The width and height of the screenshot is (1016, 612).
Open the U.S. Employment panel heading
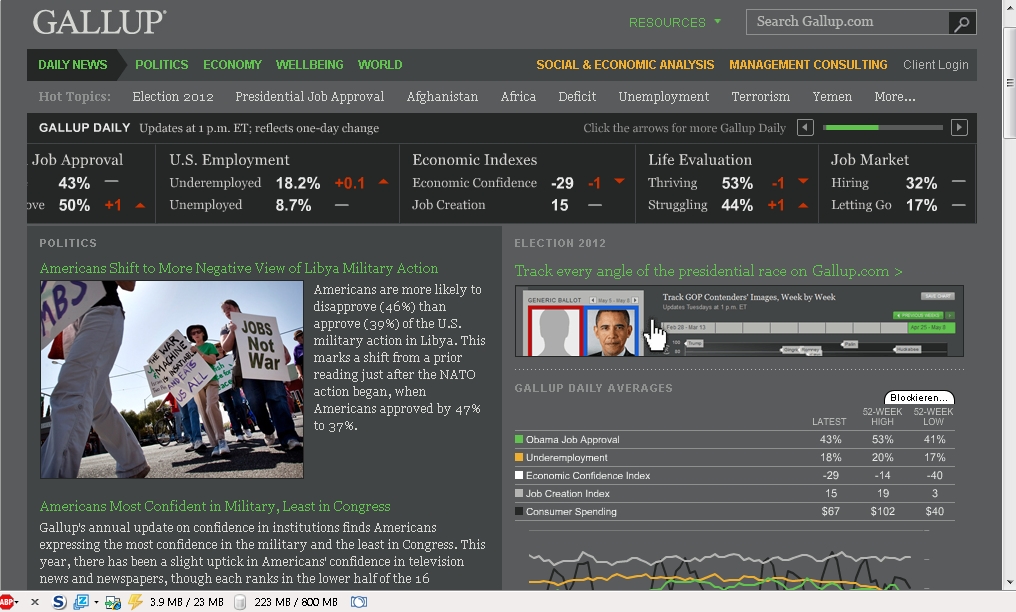229,160
